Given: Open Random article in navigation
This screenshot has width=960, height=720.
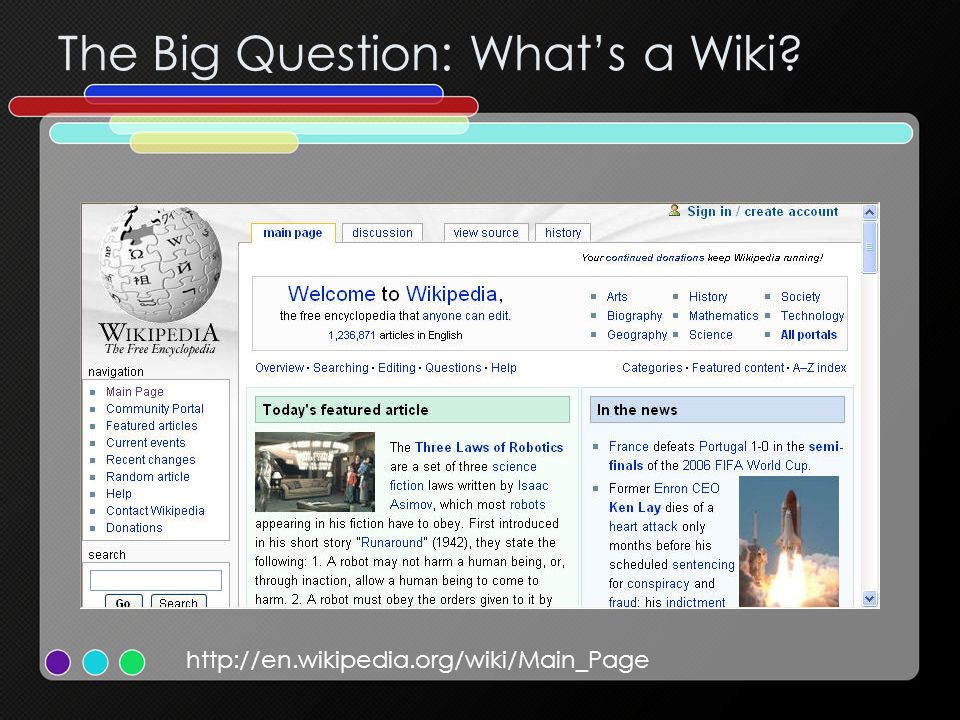Looking at the screenshot, I should (148, 477).
